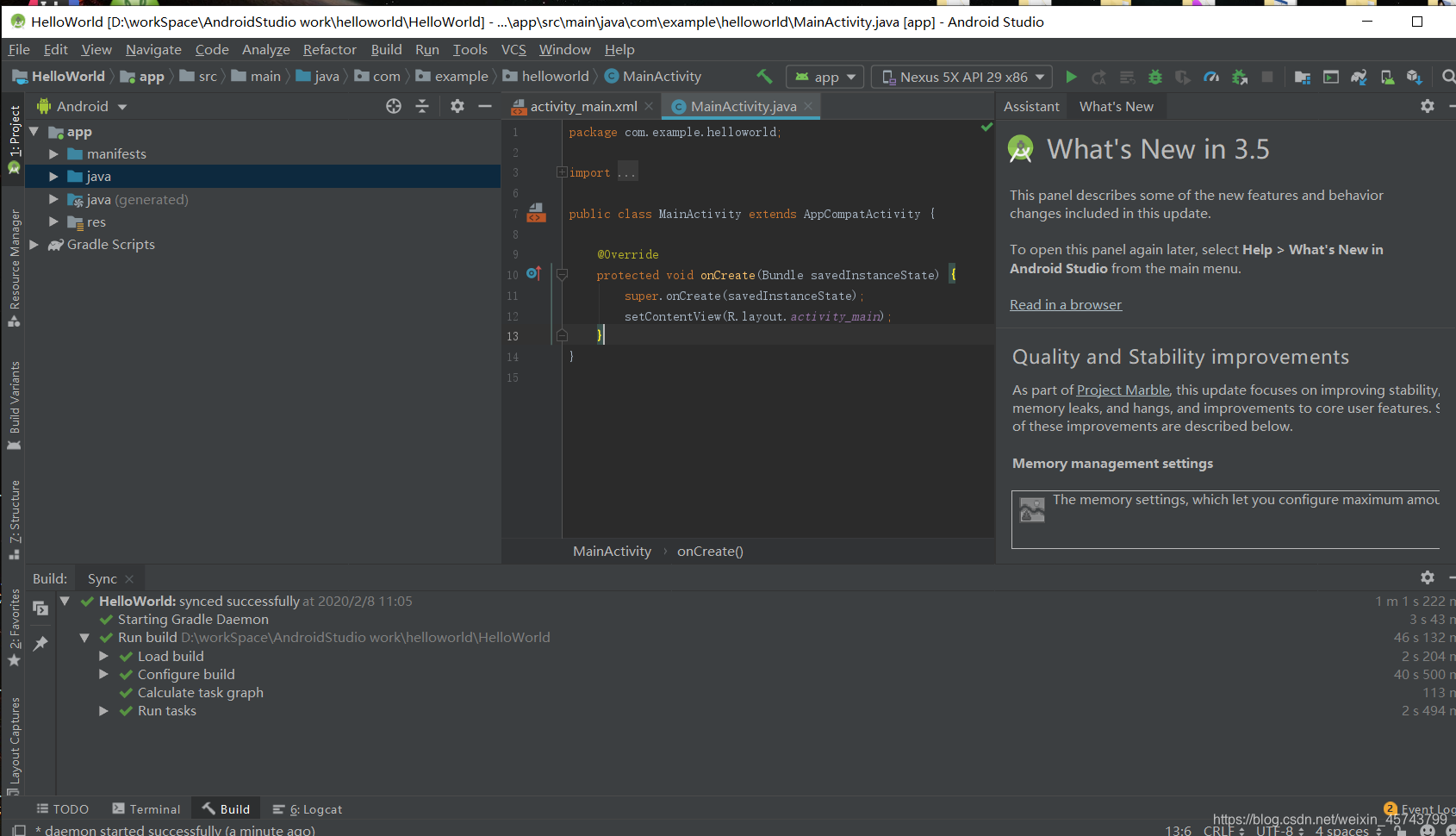
Task: Open the Android project view dropdown
Action: pos(82,106)
